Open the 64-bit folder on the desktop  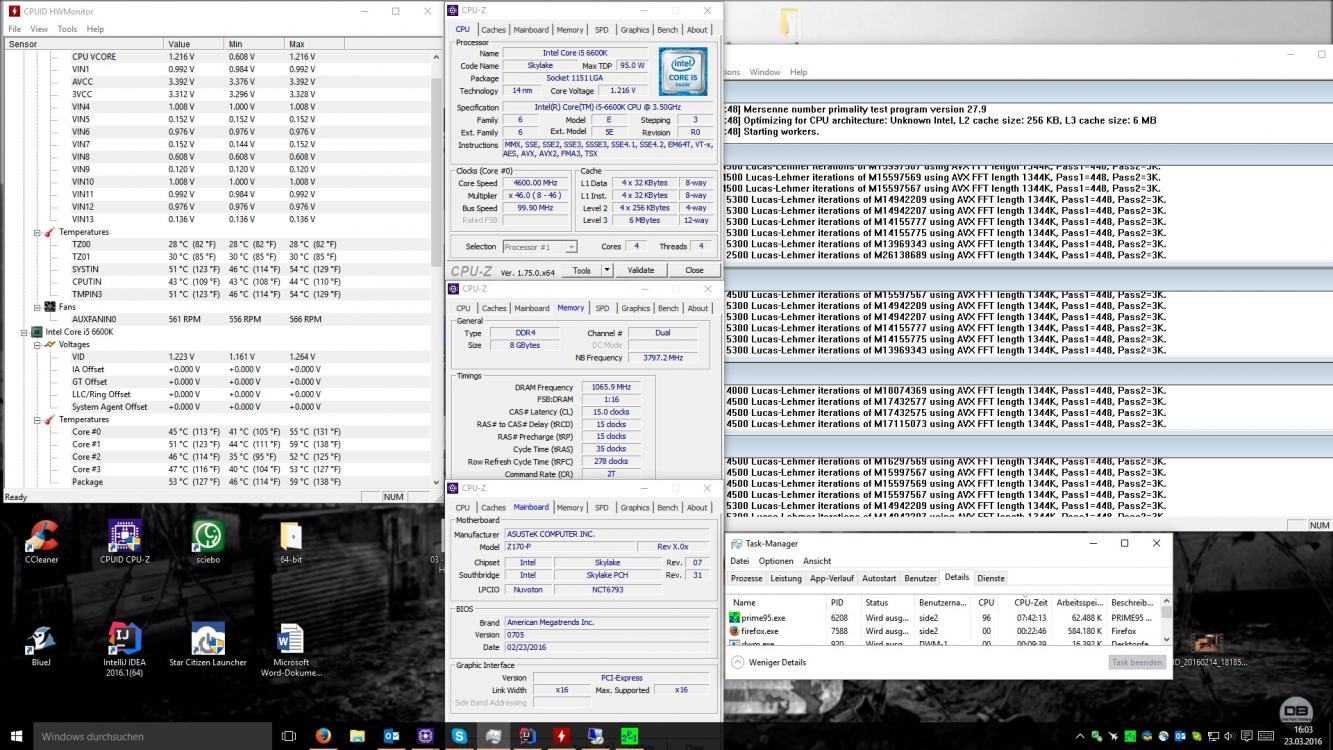pyautogui.click(x=291, y=542)
